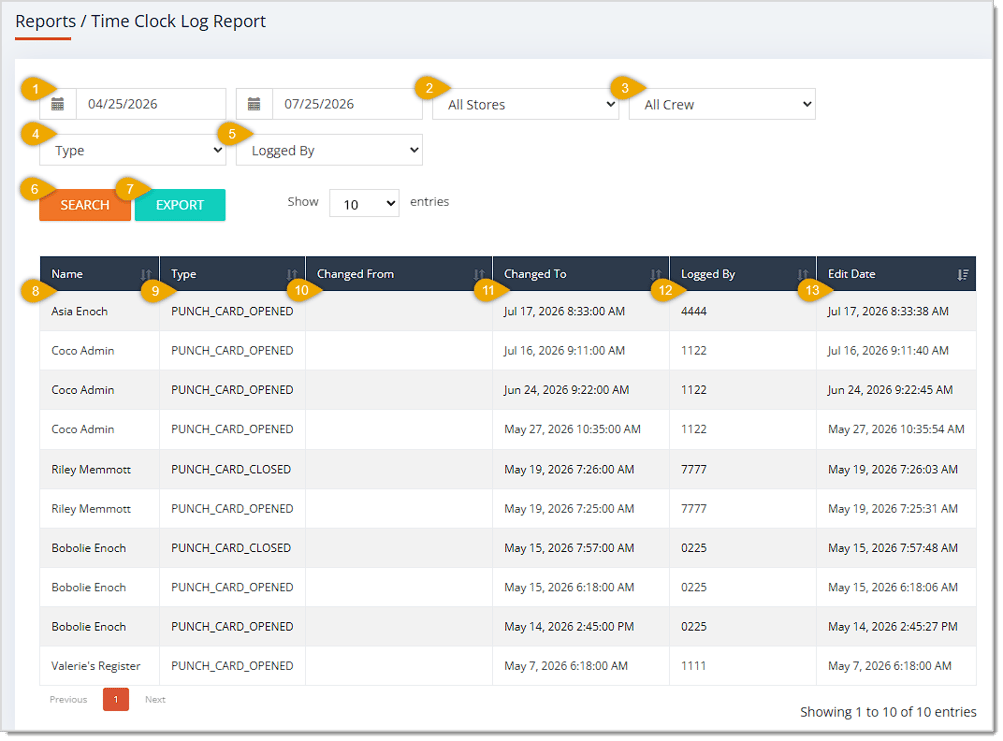Sort the table by the Changed From column

click(x=399, y=275)
